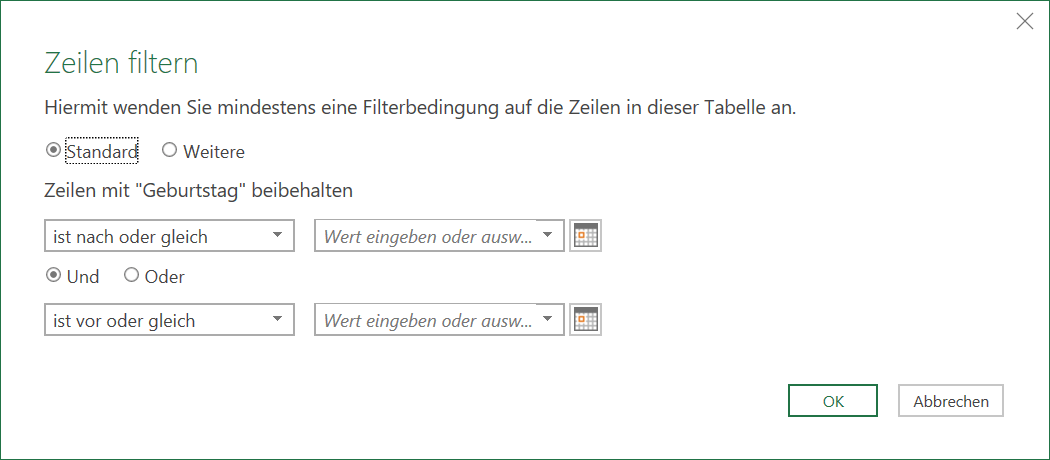Close the Zeilen filtern dialog with X
This screenshot has height=460, width=1050.
pyautogui.click(x=1025, y=21)
